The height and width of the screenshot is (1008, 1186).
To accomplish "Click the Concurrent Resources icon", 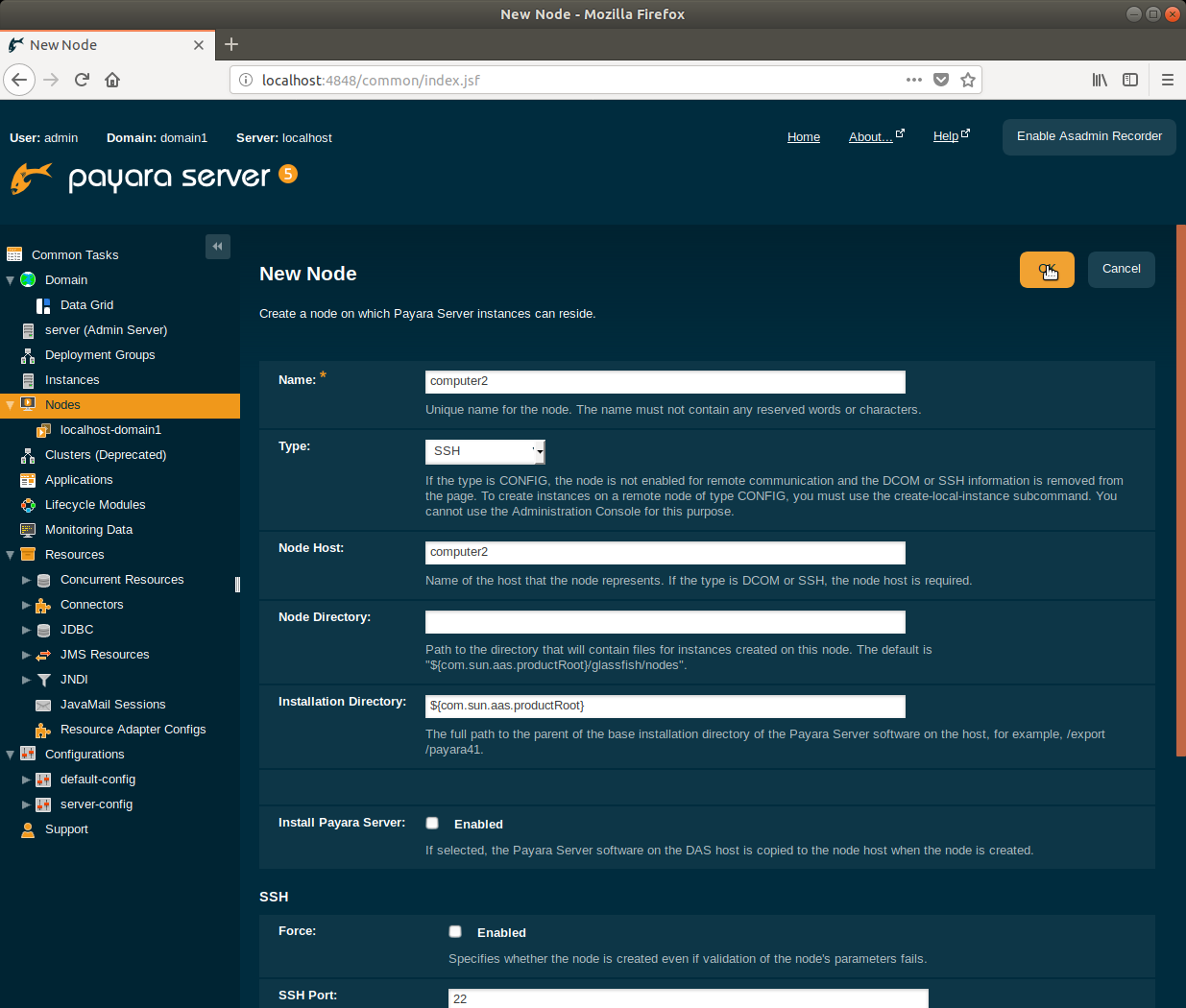I will pos(43,580).
